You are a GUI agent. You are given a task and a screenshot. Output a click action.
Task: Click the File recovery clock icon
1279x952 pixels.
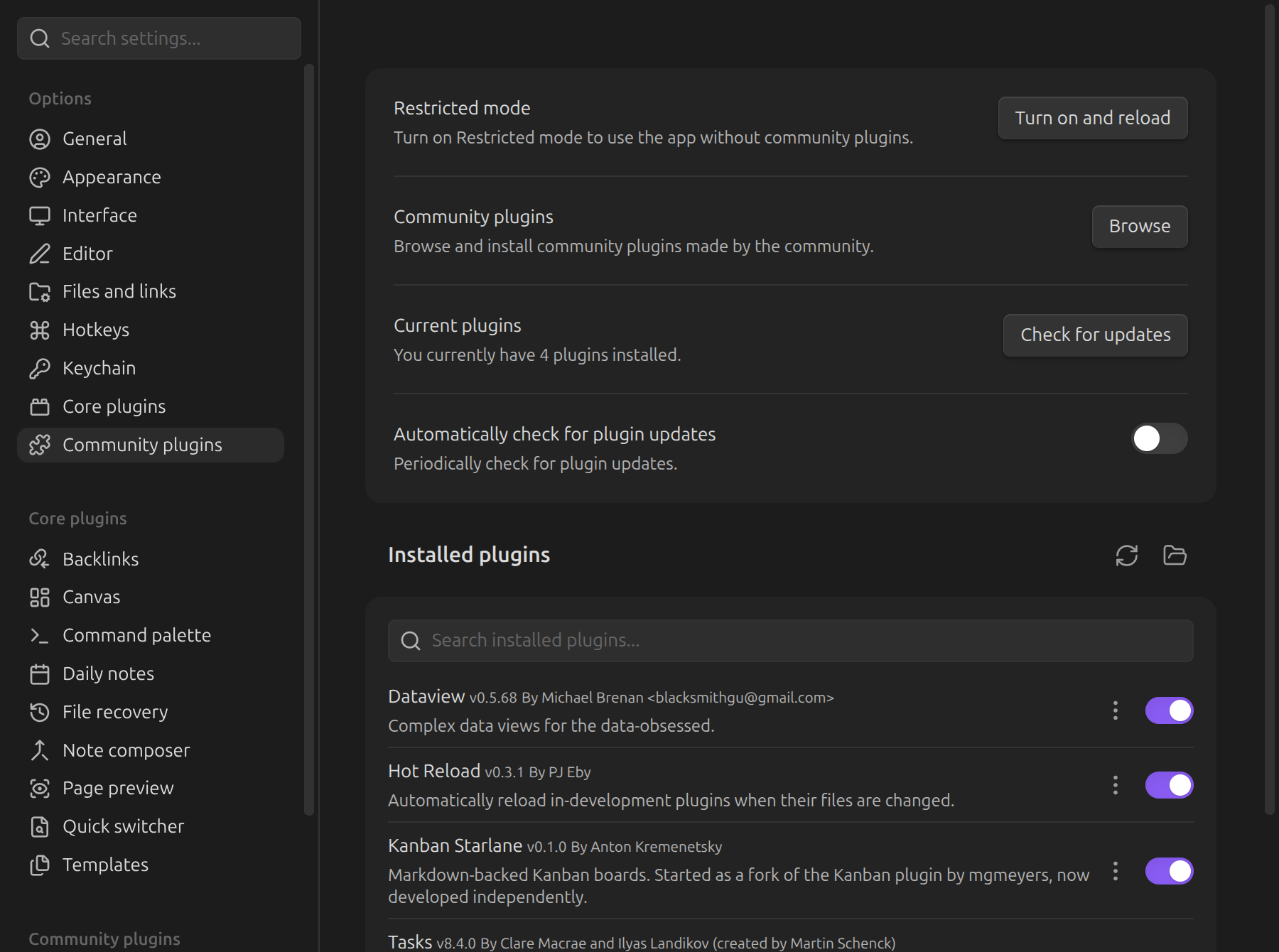tap(40, 712)
